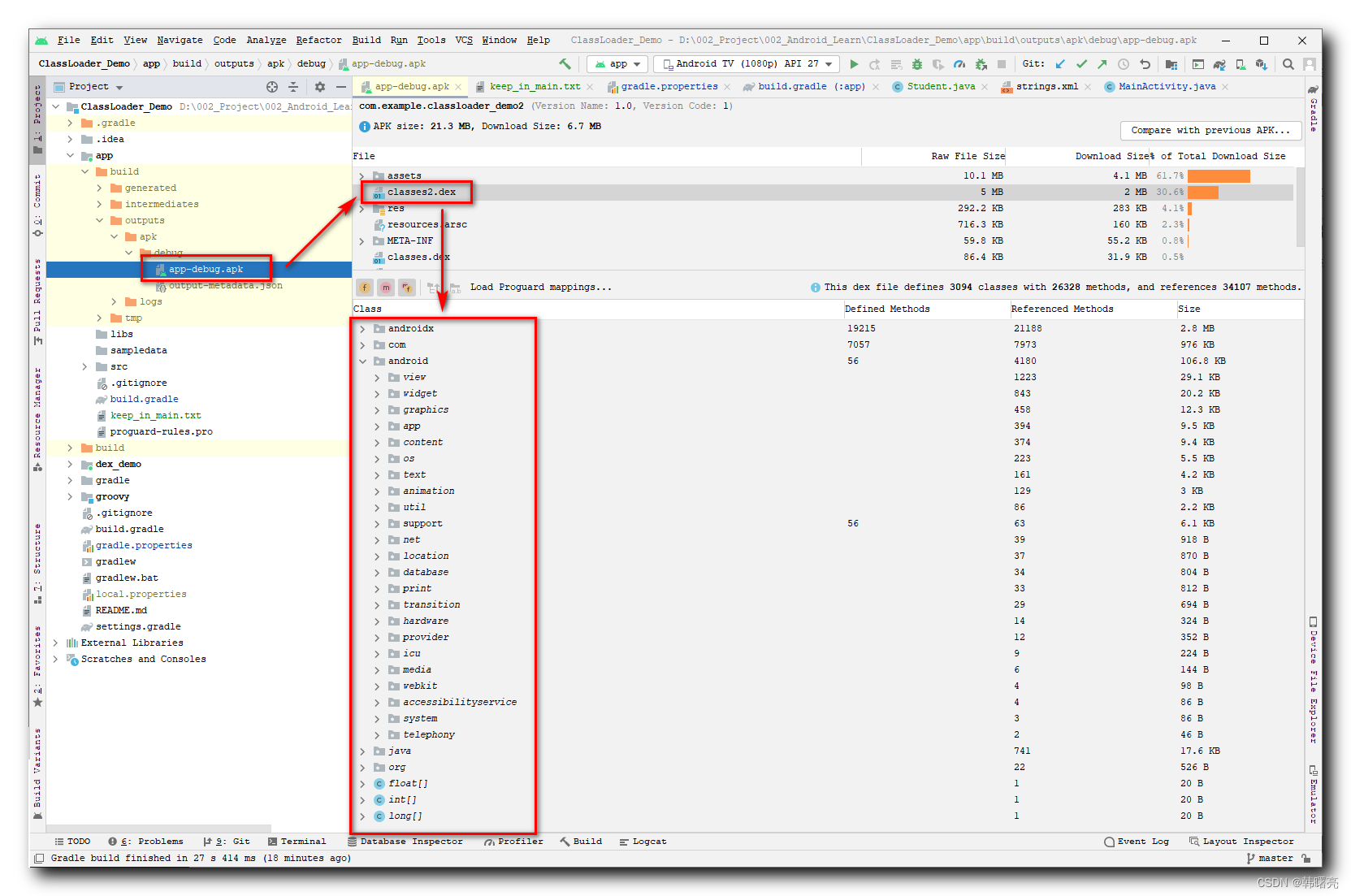Click the Project panel settings gear
Image resolution: width=1351 pixels, height=896 pixels.
pos(319,86)
